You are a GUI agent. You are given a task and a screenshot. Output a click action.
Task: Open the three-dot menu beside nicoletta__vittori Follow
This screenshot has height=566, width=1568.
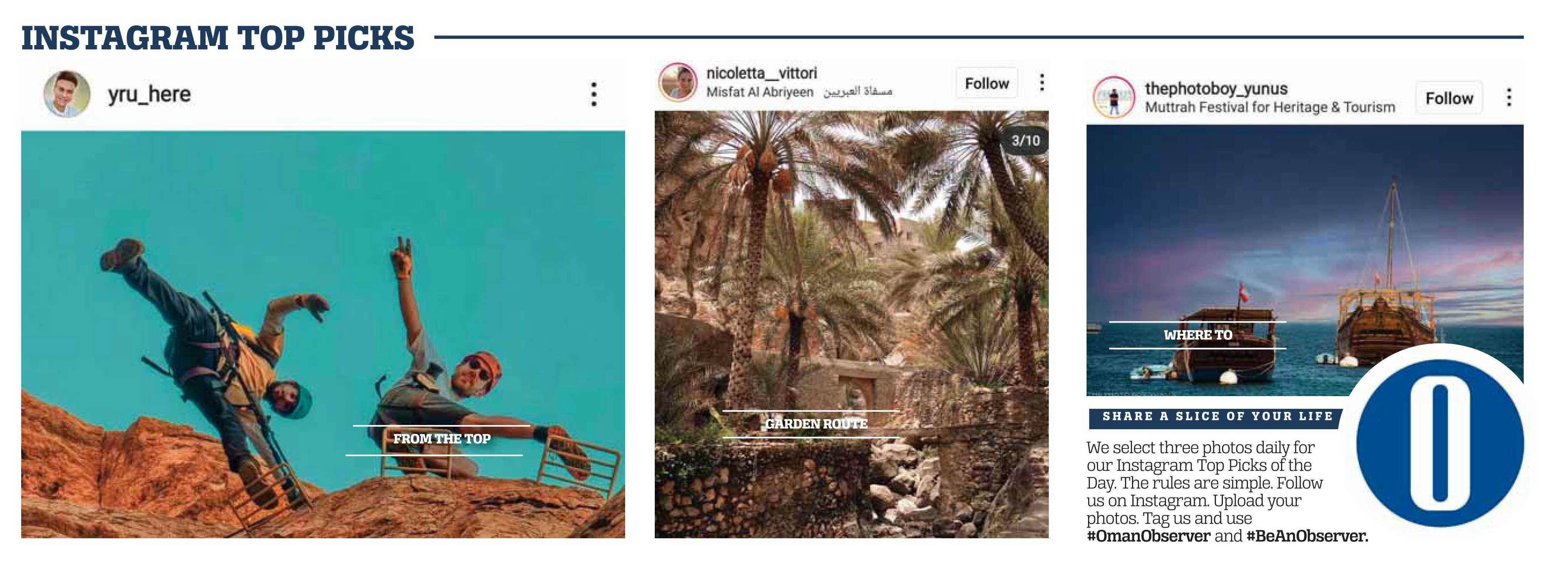(1042, 82)
